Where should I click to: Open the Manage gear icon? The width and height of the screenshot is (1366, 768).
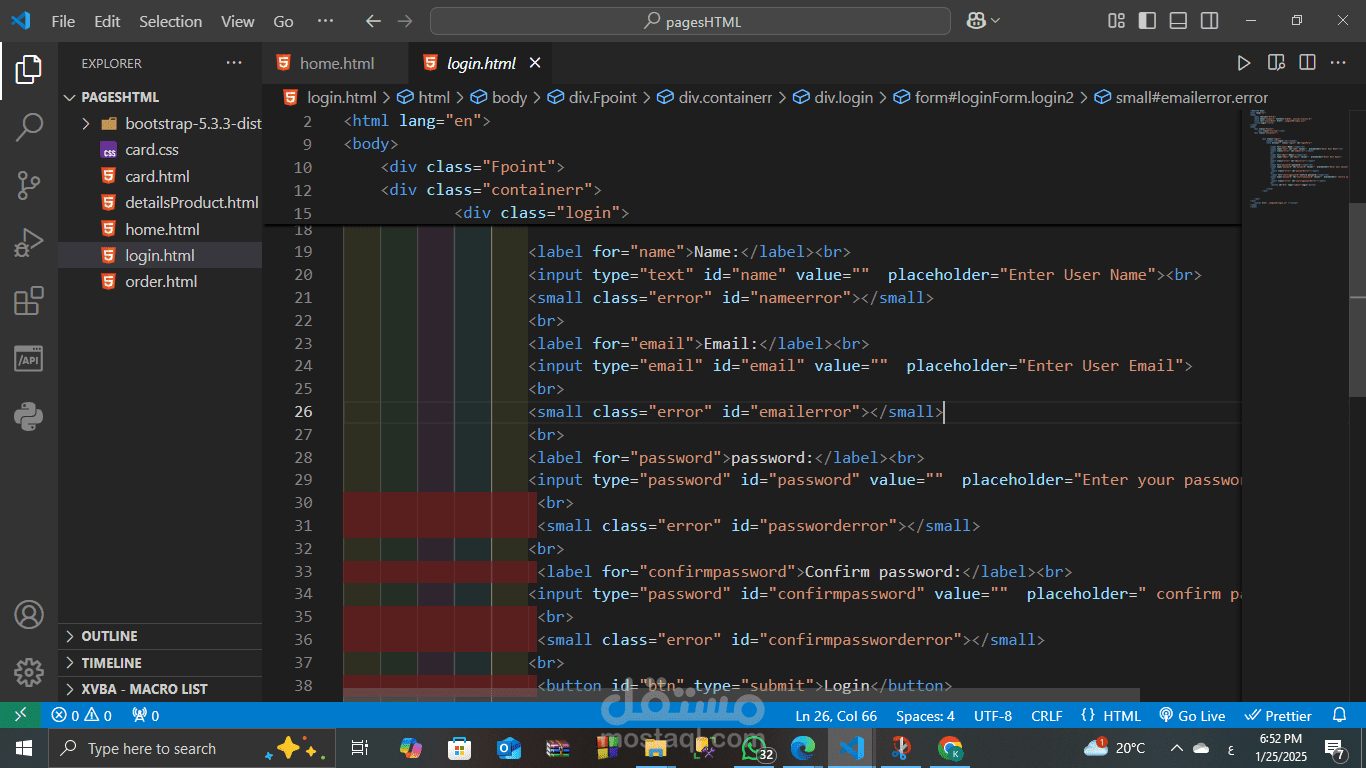(29, 671)
